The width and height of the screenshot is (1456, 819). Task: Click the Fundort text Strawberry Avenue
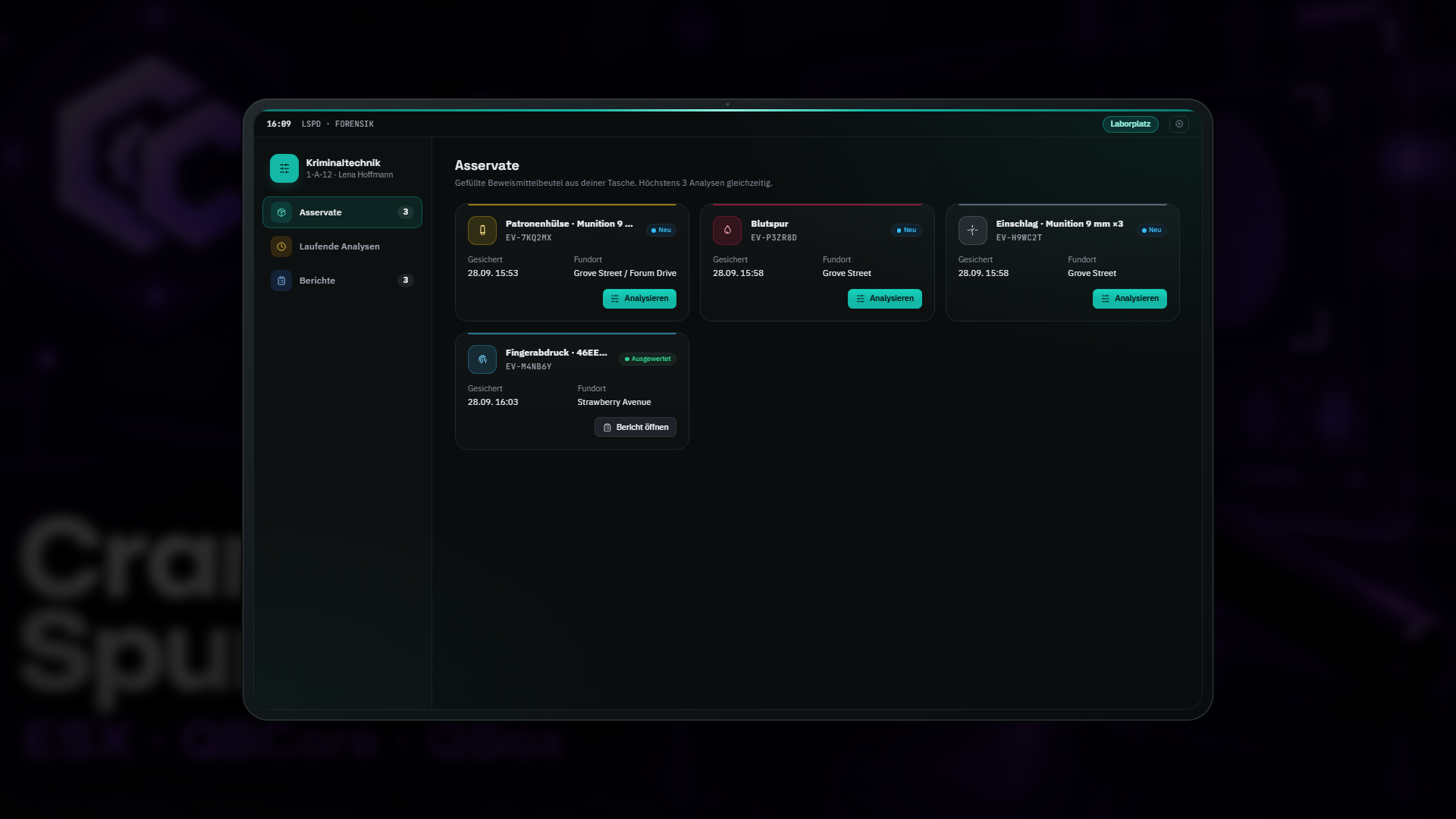point(614,403)
